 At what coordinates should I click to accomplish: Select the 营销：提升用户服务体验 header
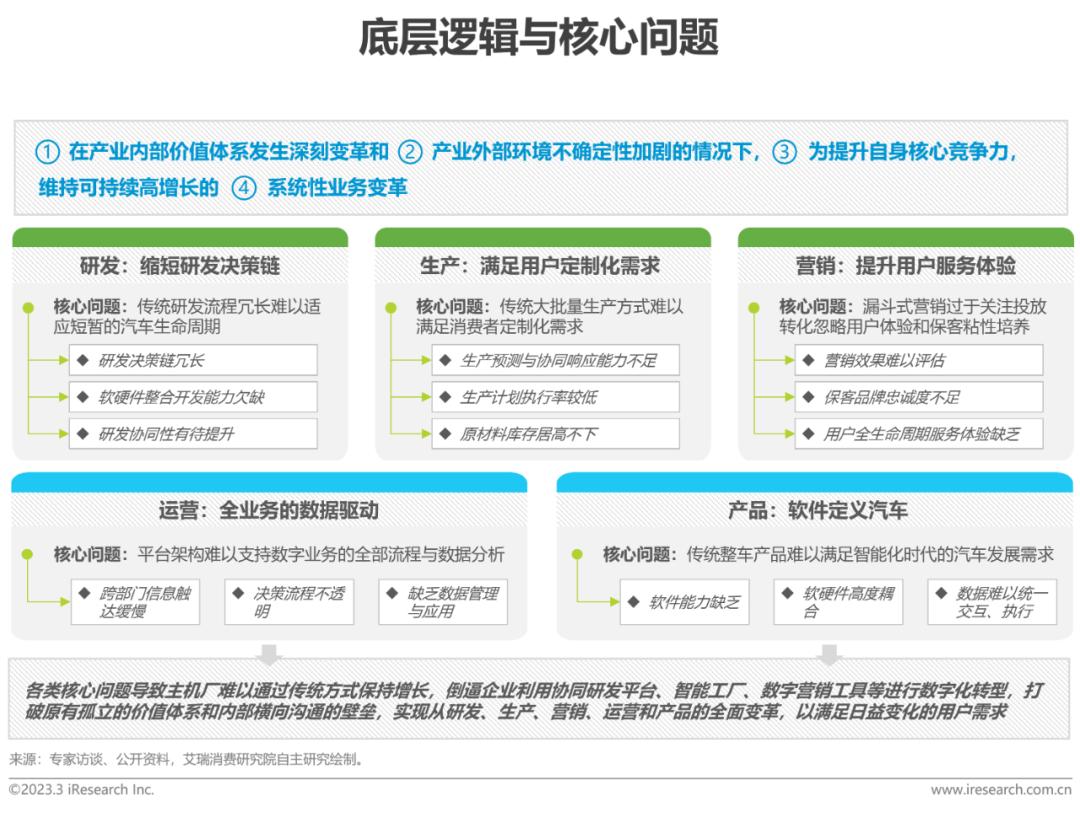[905, 266]
